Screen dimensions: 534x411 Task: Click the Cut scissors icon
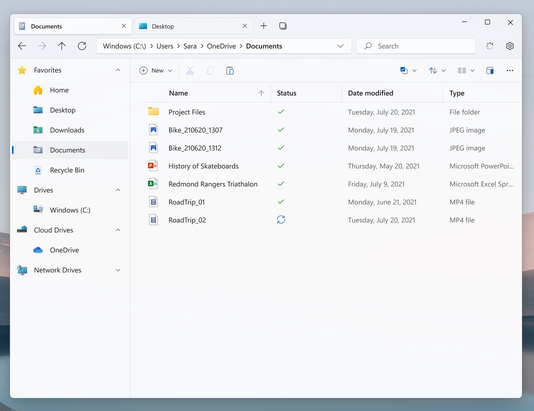point(190,70)
